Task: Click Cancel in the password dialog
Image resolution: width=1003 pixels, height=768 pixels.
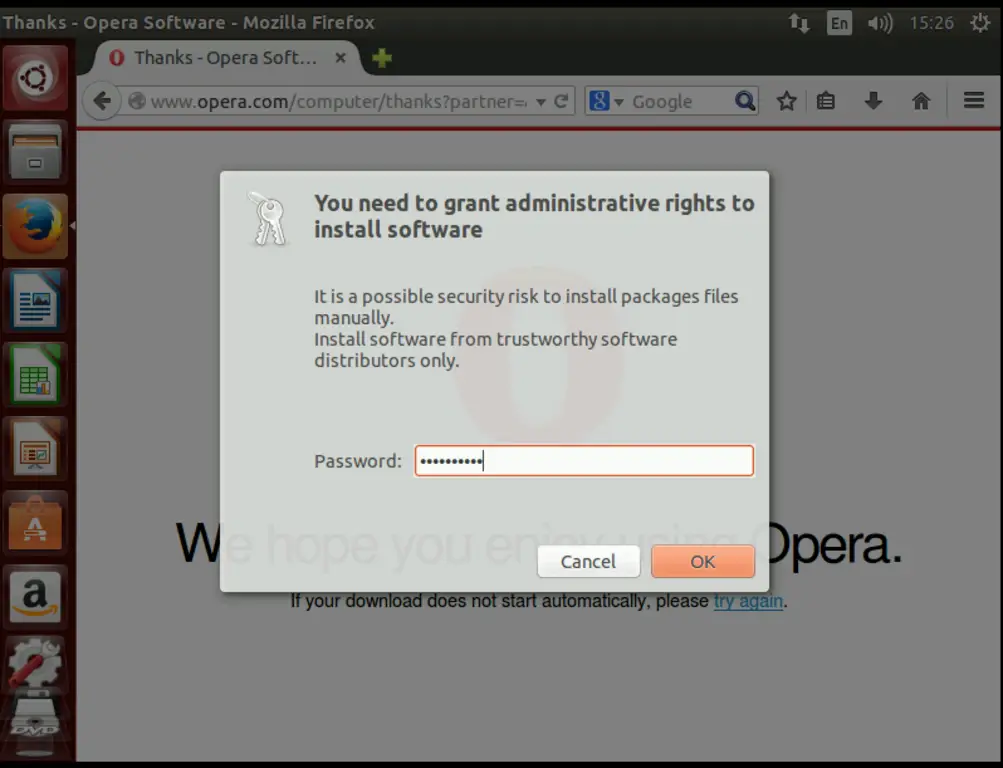Action: 588,561
